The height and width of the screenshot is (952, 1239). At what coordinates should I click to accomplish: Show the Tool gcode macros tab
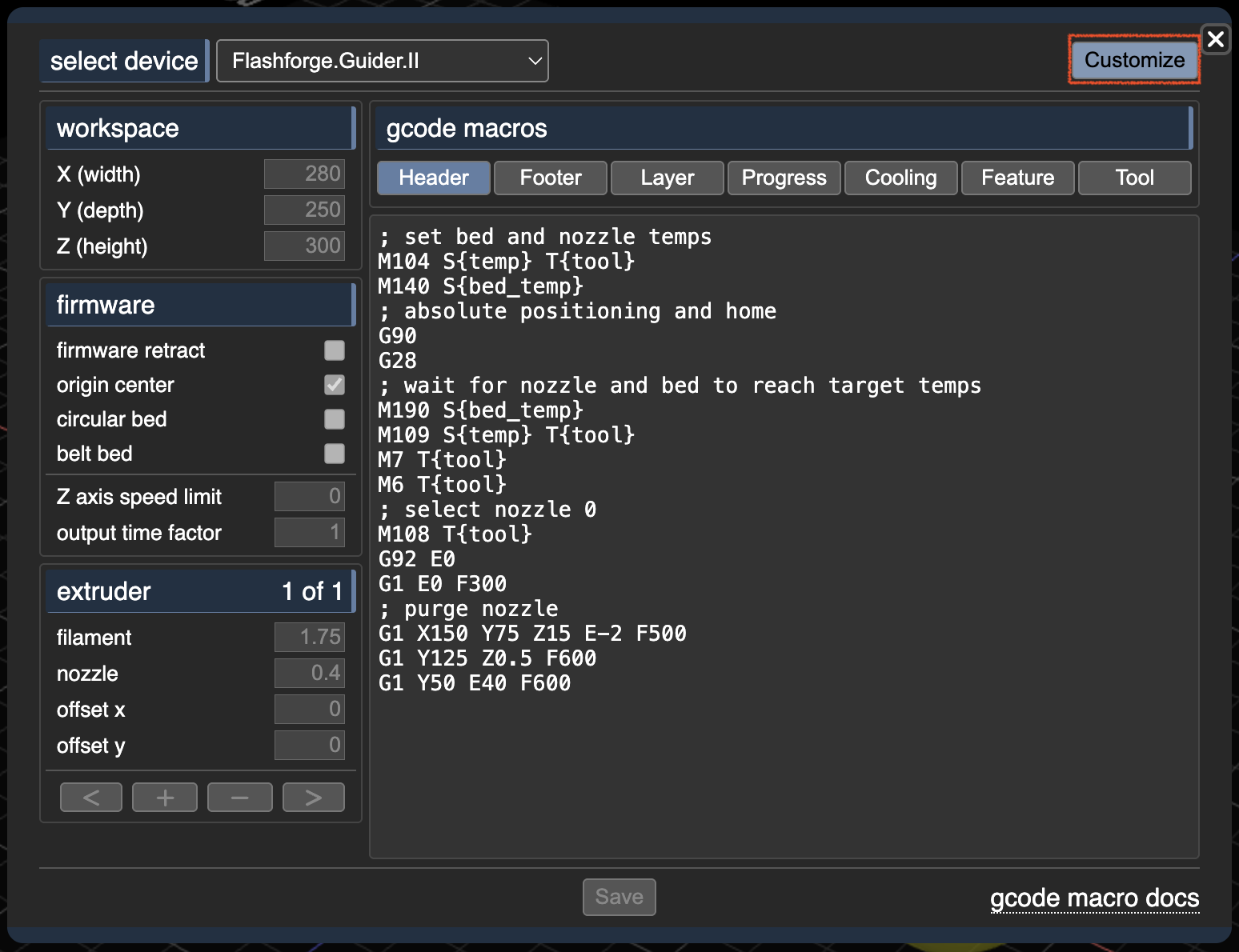[1134, 178]
